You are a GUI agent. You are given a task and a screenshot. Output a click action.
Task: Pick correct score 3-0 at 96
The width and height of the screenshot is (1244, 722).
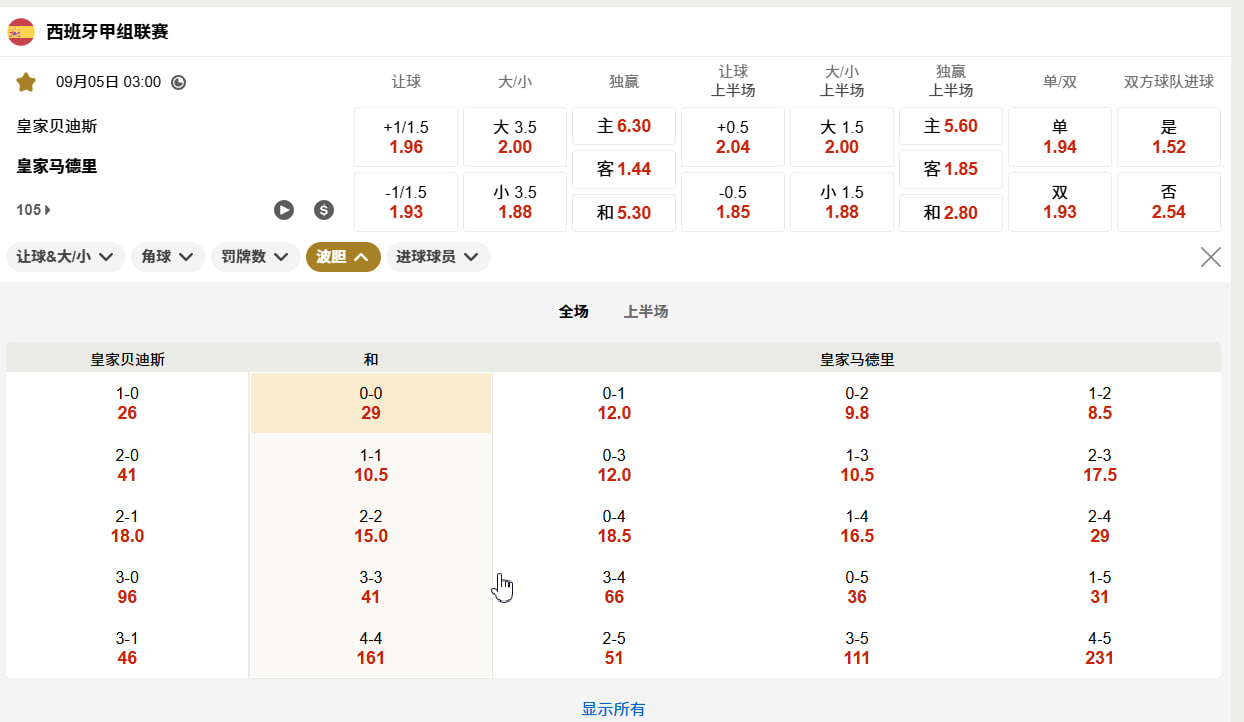tap(127, 587)
